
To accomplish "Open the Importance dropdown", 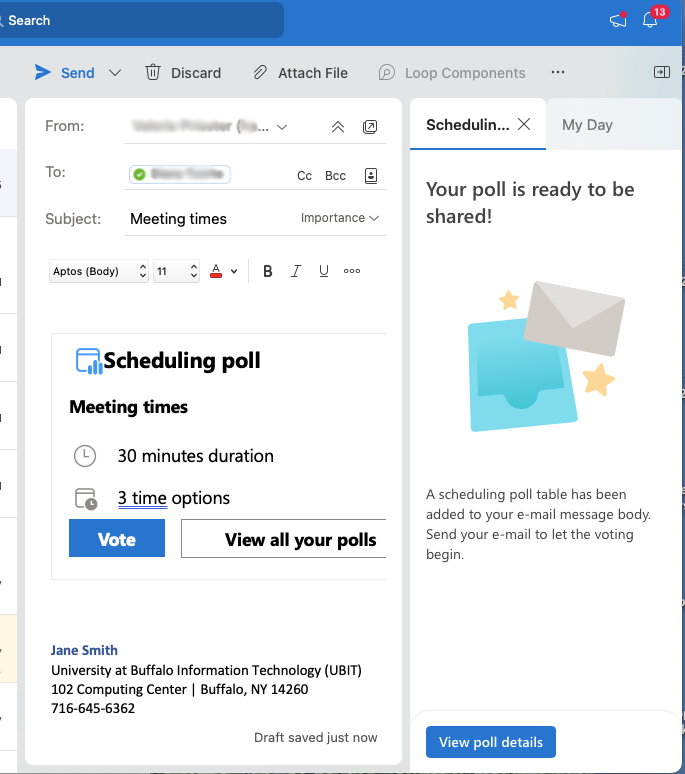I will click(340, 218).
